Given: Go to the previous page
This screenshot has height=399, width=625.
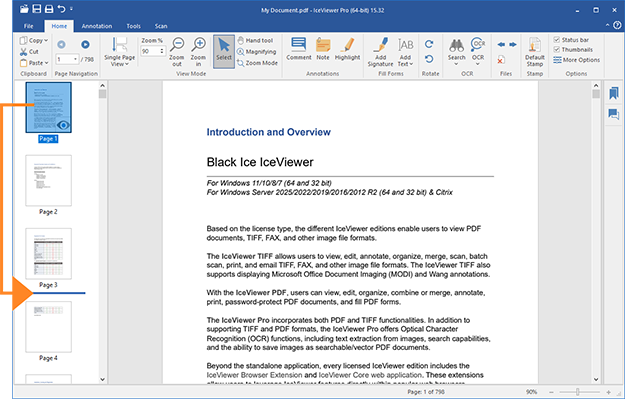Looking at the screenshot, I should click(61, 44).
